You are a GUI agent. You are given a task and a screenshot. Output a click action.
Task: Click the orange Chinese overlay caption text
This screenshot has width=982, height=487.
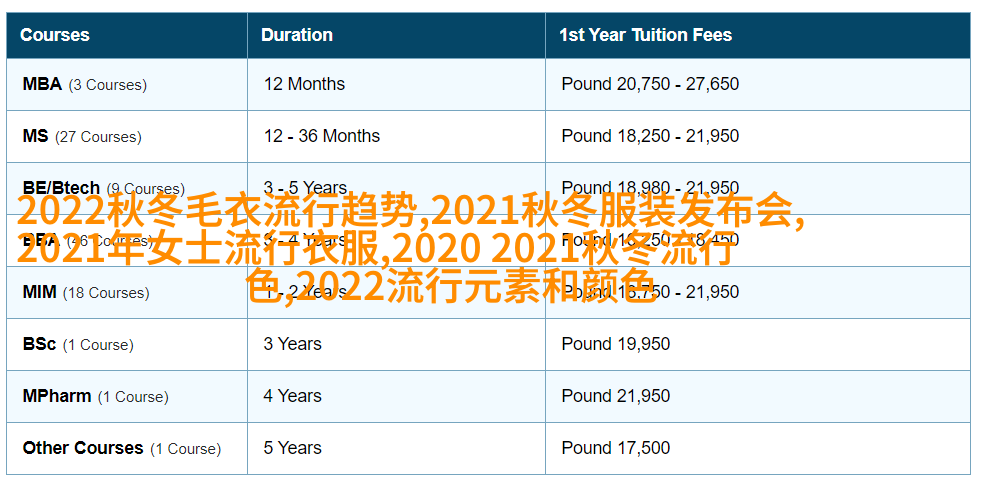[411, 249]
